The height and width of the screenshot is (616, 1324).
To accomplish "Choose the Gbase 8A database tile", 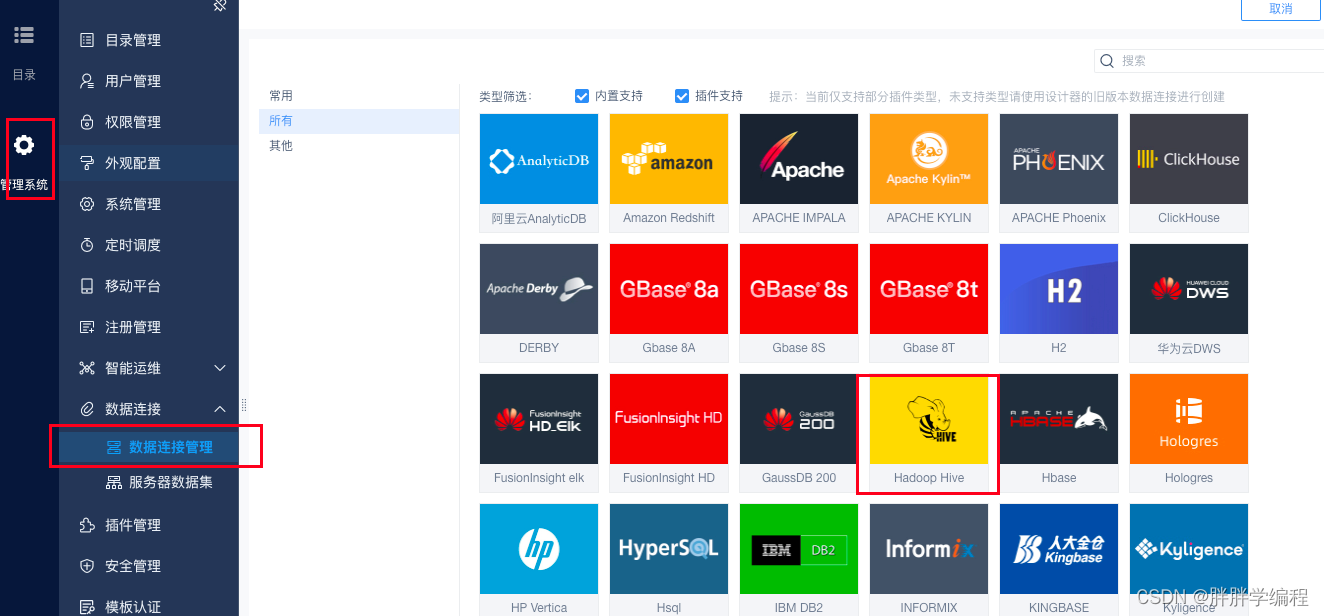I will click(669, 303).
